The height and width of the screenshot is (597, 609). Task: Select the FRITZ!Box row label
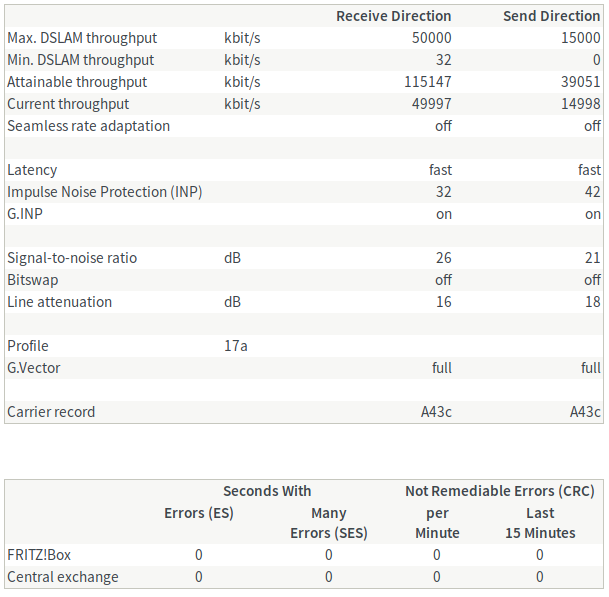tap(39, 555)
